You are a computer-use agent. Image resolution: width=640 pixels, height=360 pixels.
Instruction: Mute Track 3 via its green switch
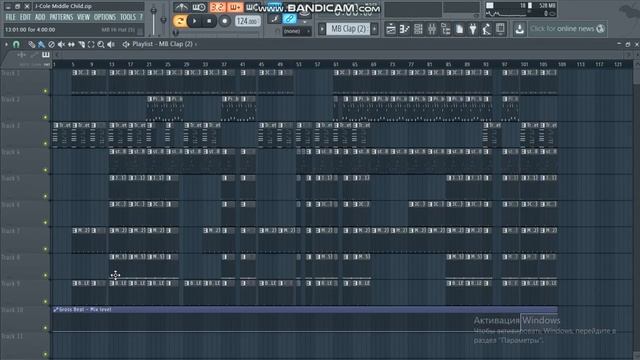[x=45, y=144]
